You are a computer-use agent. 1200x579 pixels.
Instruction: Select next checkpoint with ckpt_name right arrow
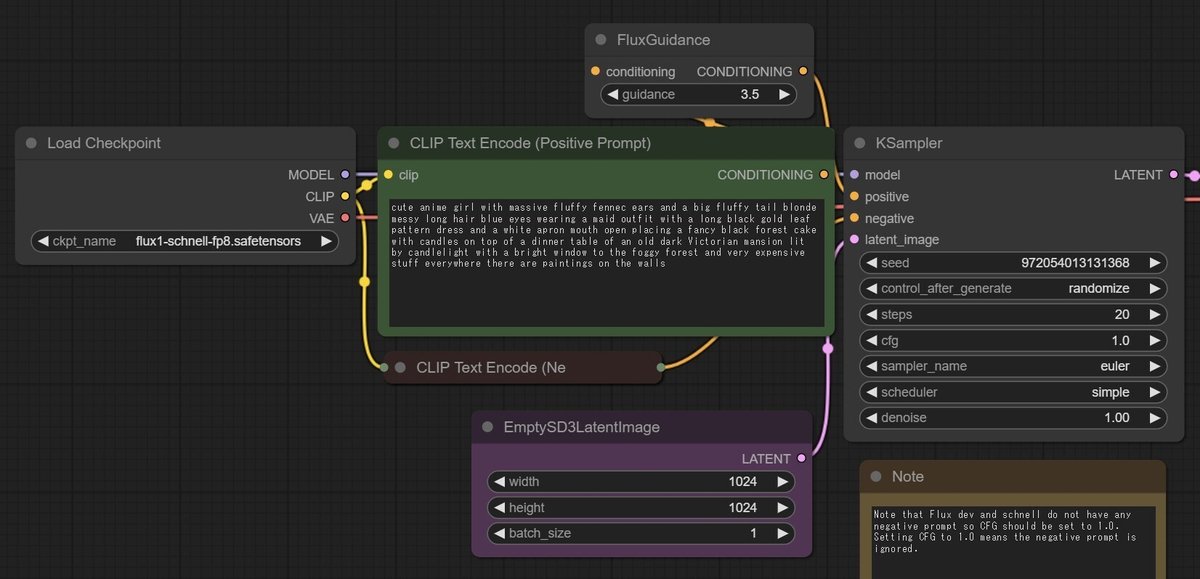coord(326,241)
